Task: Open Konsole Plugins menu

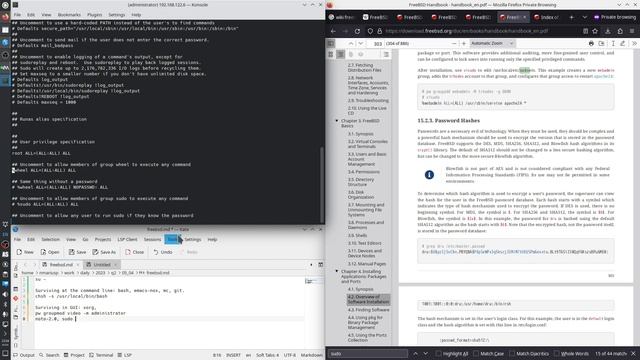Action: pos(94,15)
